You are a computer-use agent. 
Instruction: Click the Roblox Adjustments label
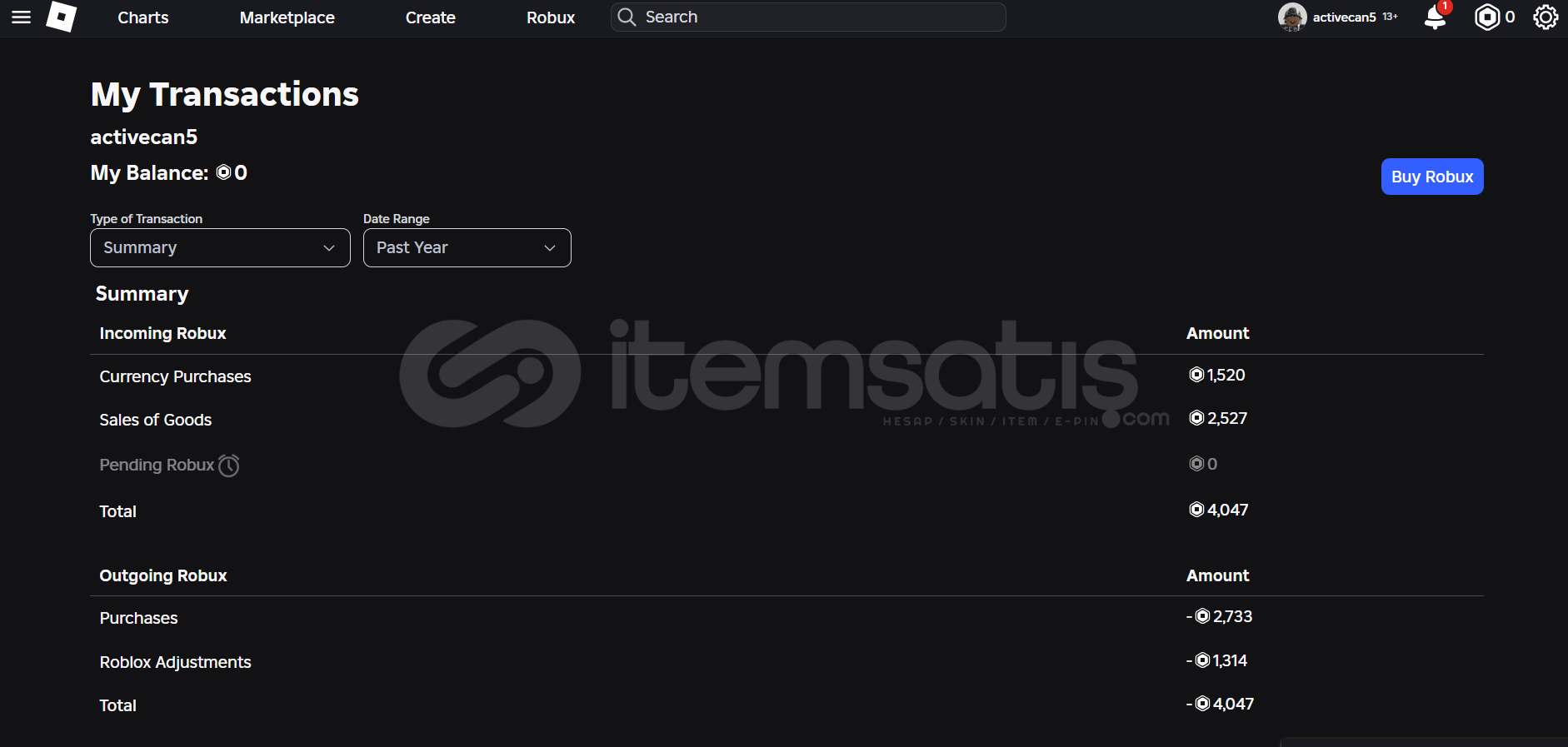tap(175, 662)
